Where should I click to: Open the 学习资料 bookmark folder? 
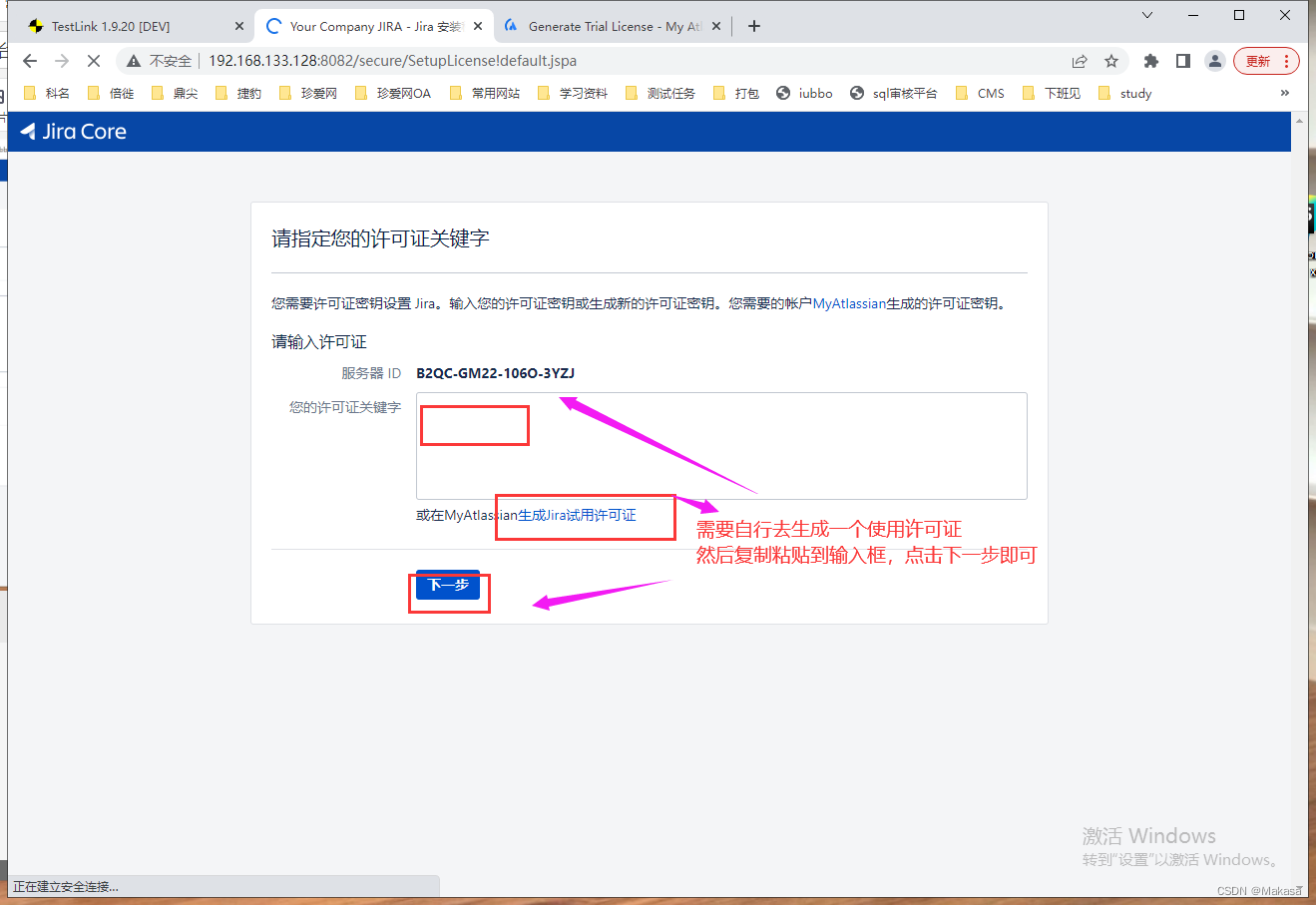point(573,93)
